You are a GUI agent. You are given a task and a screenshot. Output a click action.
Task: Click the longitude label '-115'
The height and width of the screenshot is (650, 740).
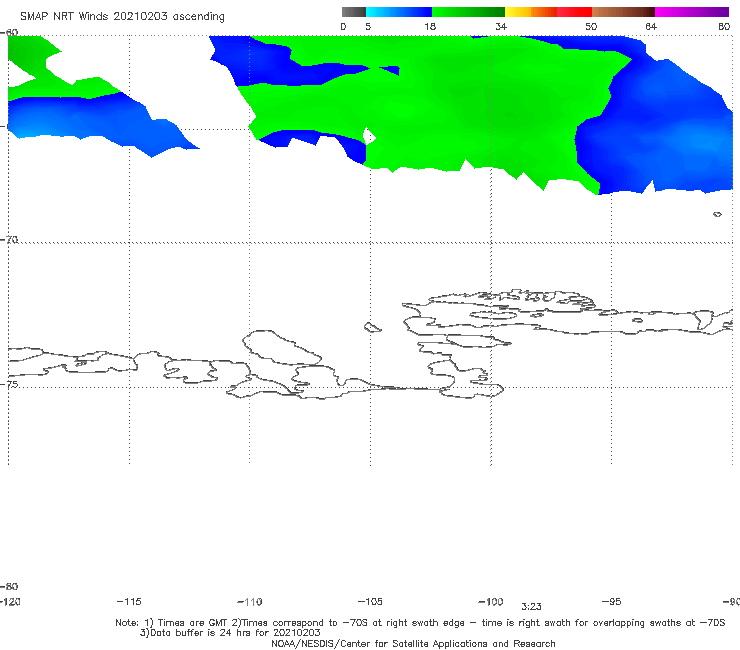[x=129, y=601]
